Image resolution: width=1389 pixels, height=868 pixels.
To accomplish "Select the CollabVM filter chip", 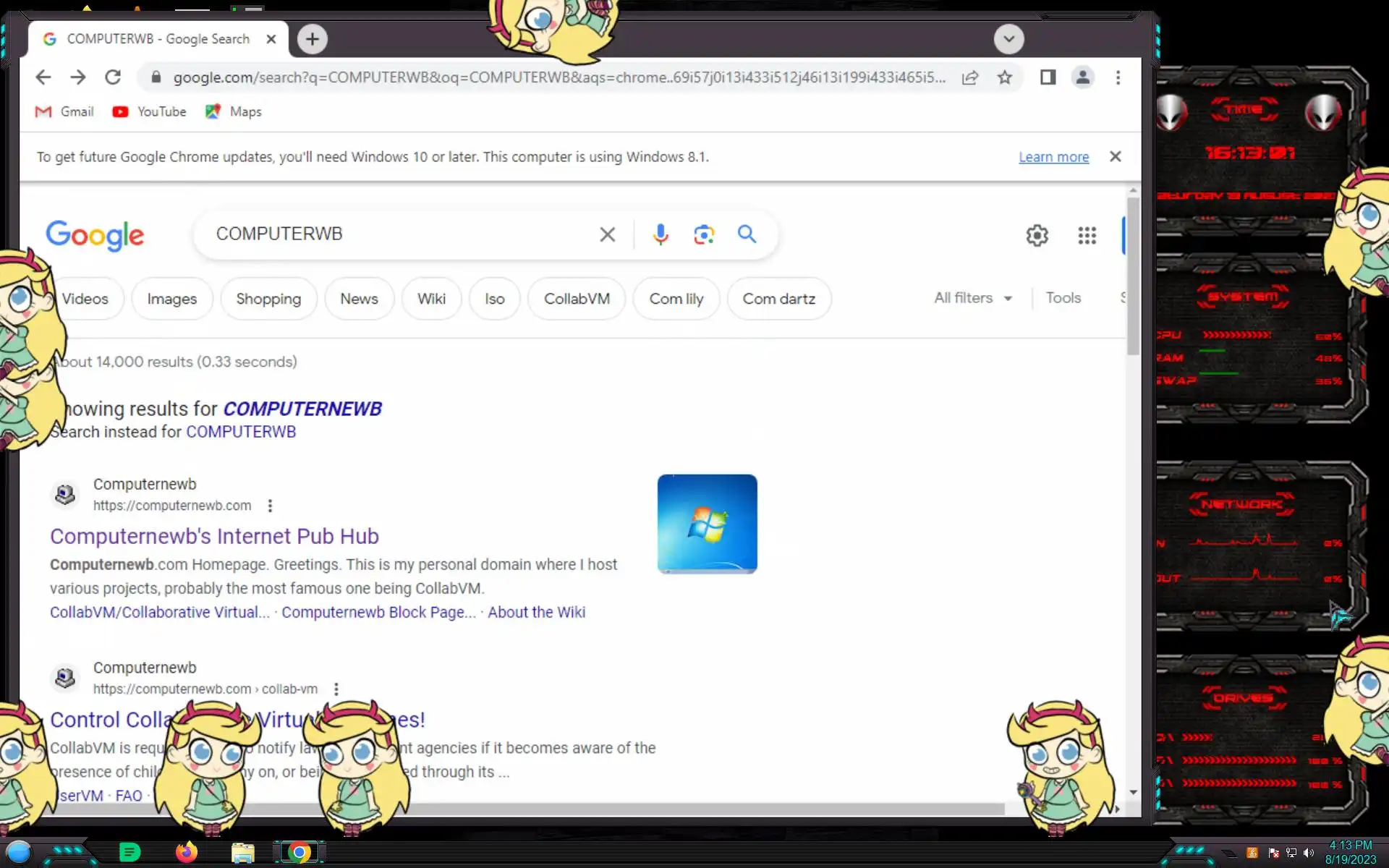I will (x=576, y=299).
